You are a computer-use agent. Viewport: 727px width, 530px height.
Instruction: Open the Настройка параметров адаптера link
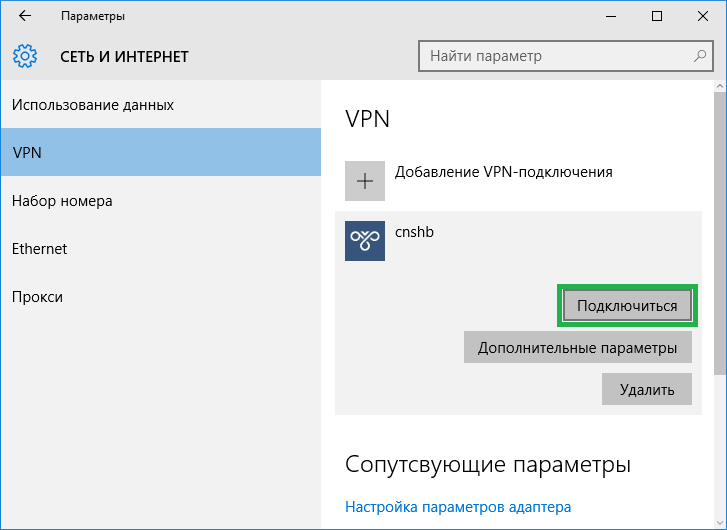[458, 506]
